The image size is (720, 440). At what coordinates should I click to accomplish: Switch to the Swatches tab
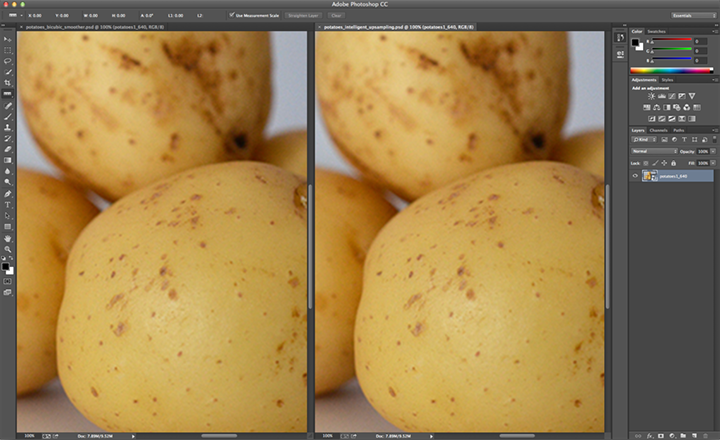click(657, 31)
